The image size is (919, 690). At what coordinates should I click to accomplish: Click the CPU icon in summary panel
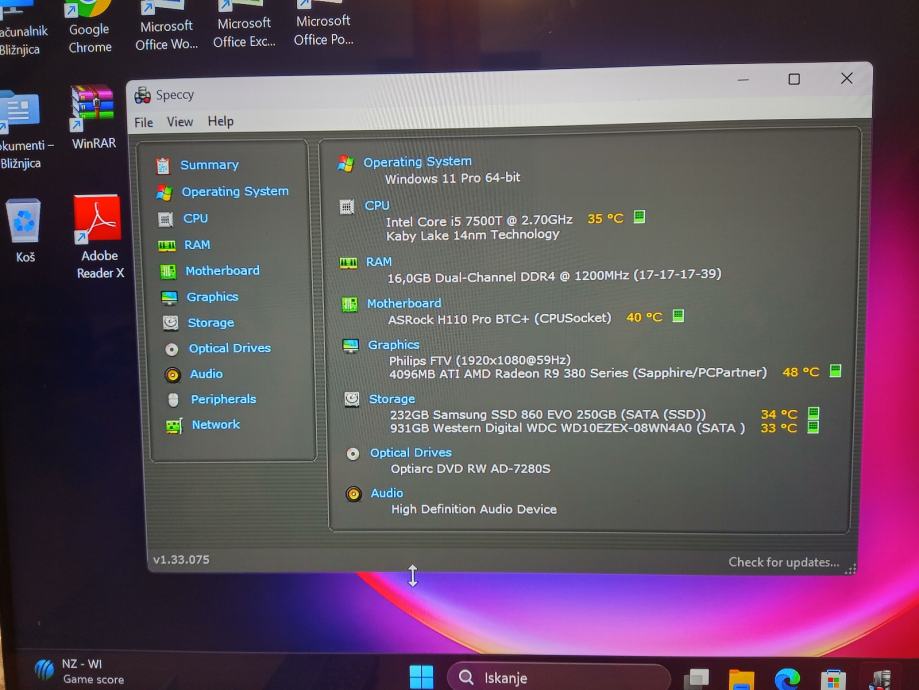click(x=347, y=207)
